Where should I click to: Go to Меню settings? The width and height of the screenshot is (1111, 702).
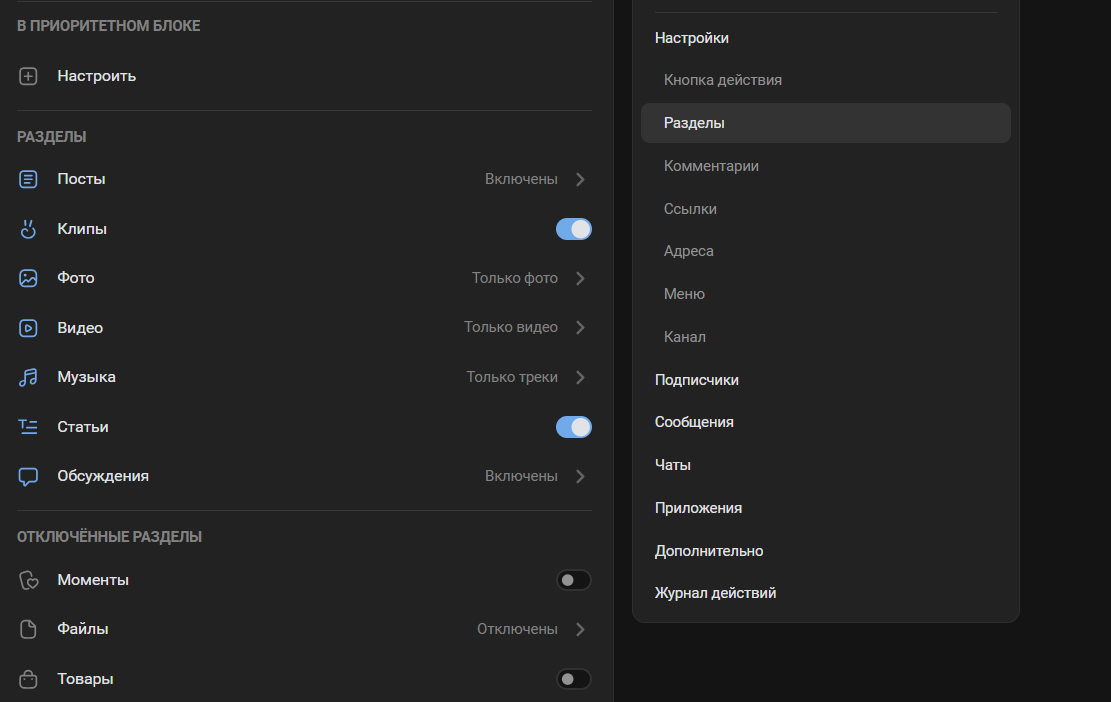684,294
